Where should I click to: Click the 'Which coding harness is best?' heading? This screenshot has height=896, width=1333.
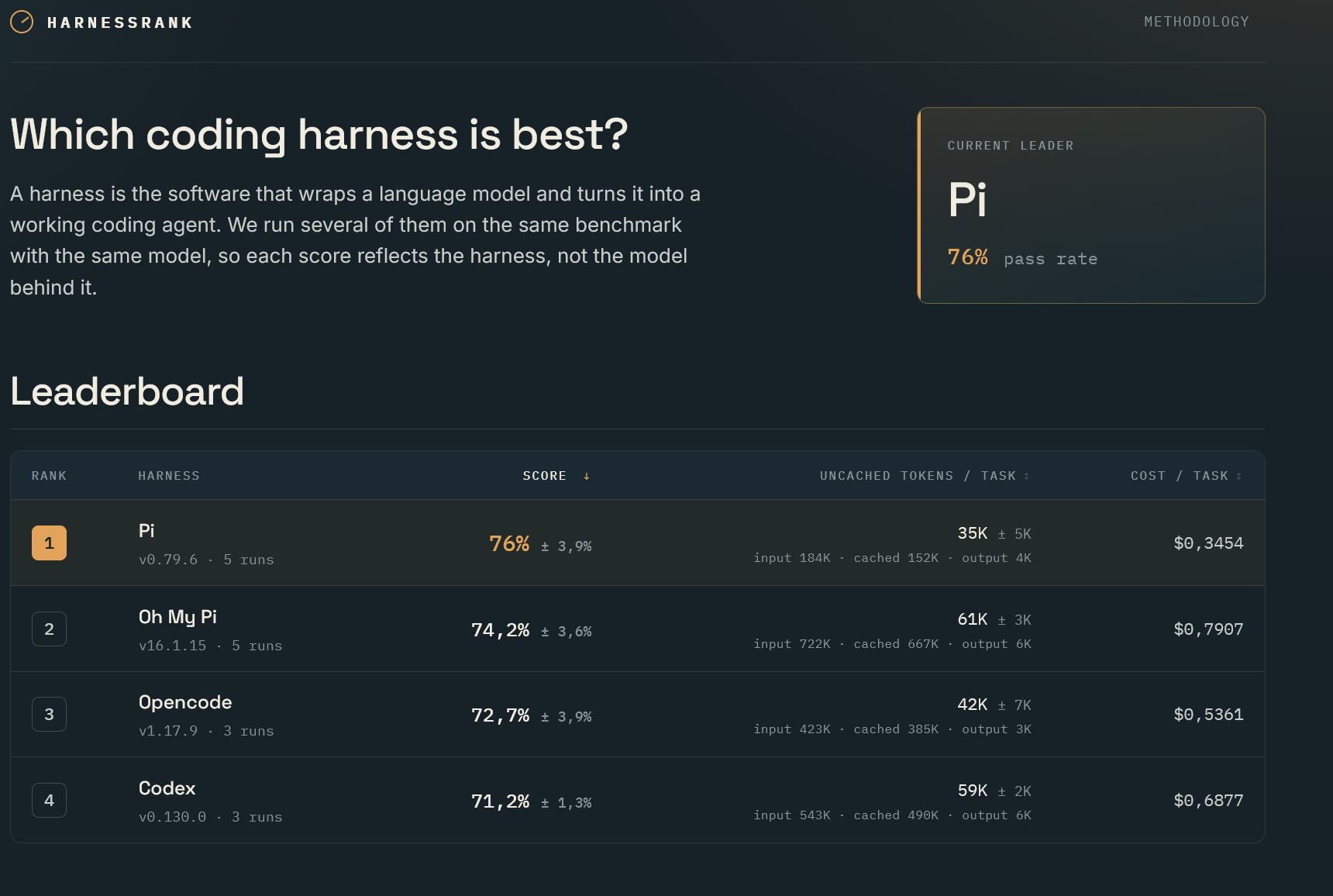click(x=319, y=135)
